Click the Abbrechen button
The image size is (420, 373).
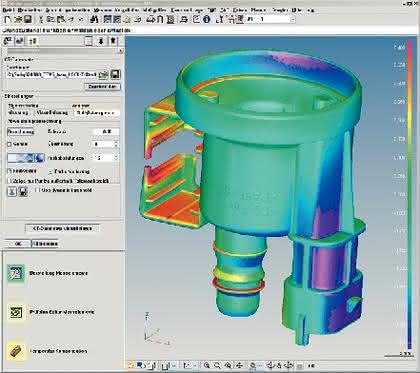pos(45,244)
